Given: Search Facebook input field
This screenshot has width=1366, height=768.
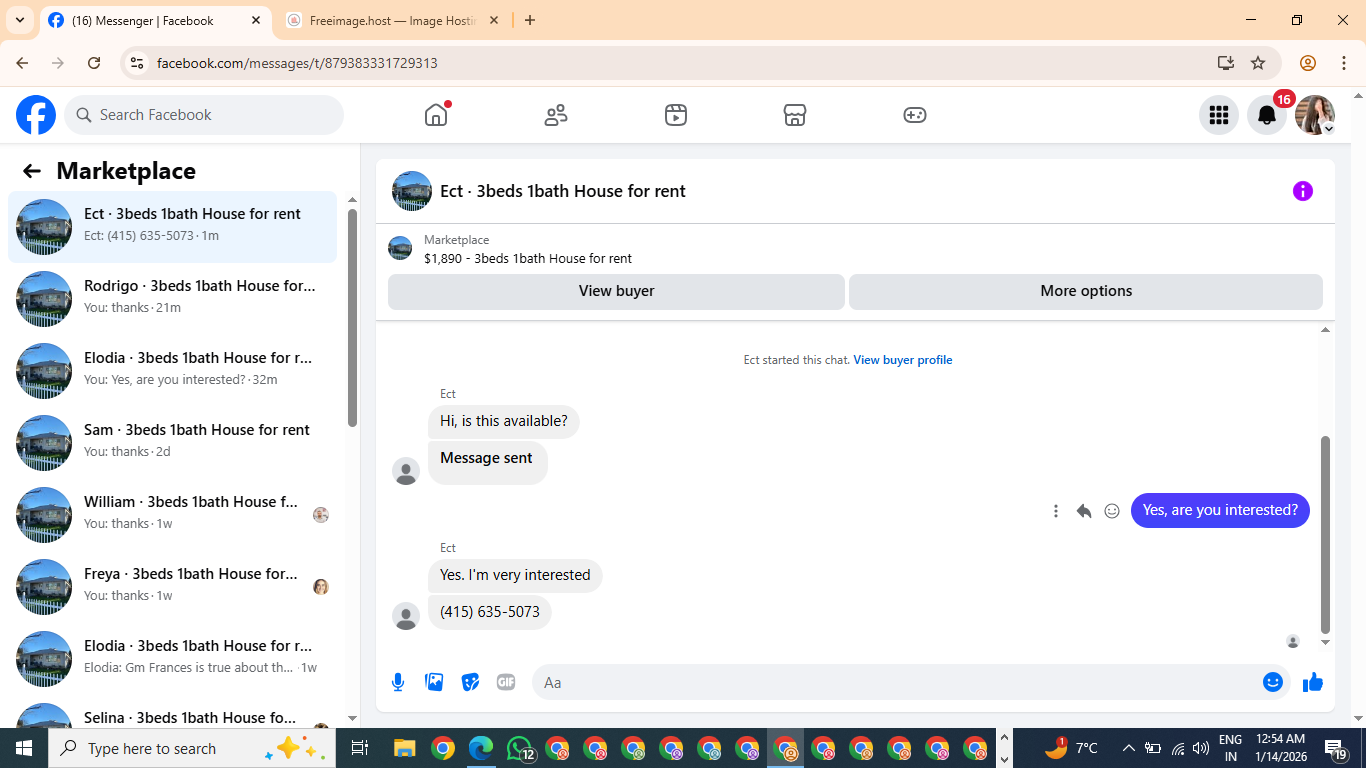Looking at the screenshot, I should [x=204, y=115].
